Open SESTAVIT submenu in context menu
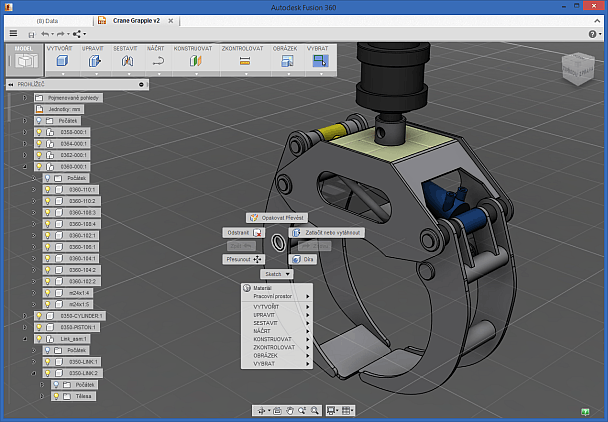The width and height of the screenshot is (608, 422). pyautogui.click(x=277, y=323)
